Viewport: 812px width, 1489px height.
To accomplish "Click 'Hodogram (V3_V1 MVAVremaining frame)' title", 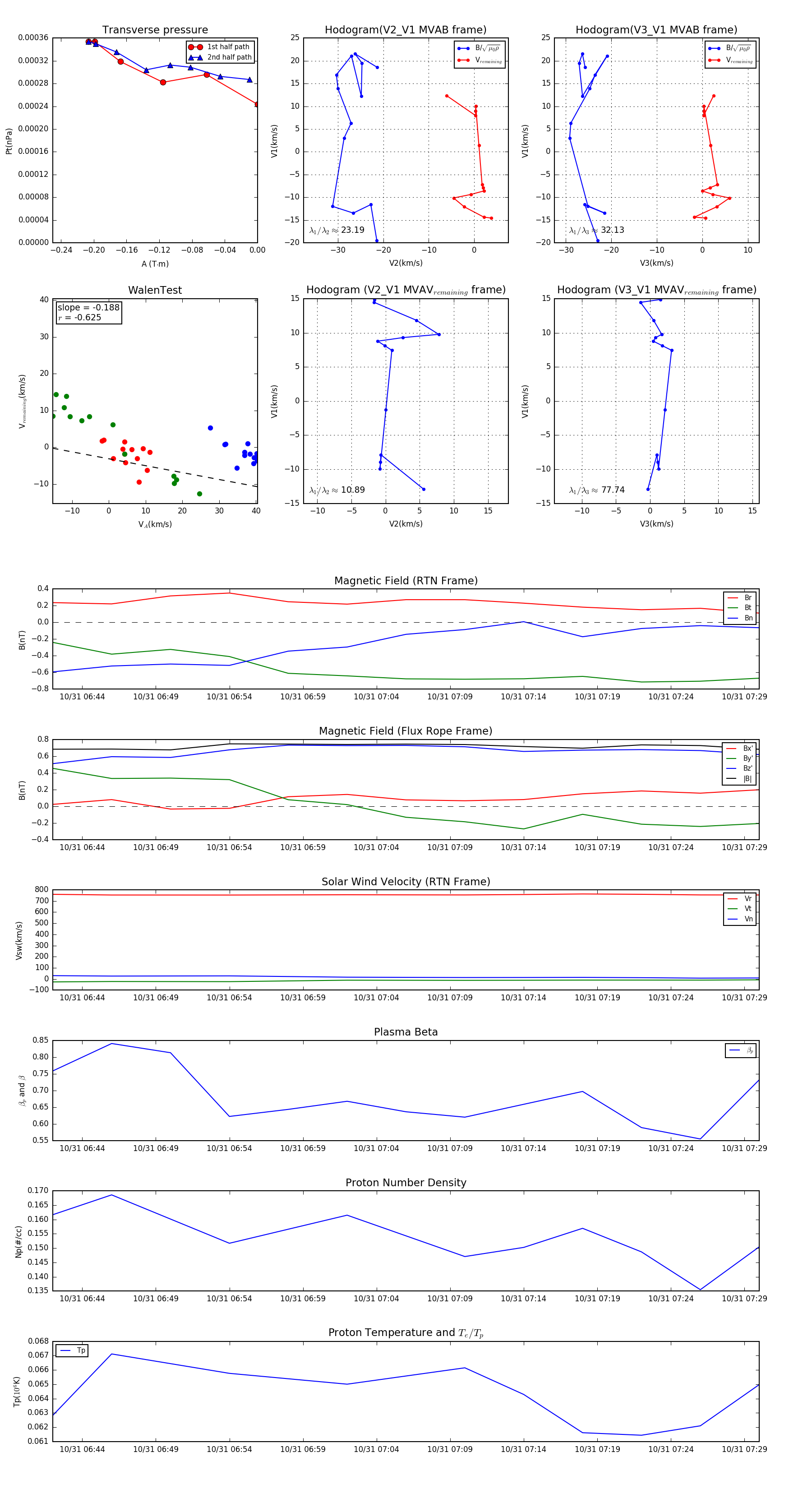I will pyautogui.click(x=656, y=290).
